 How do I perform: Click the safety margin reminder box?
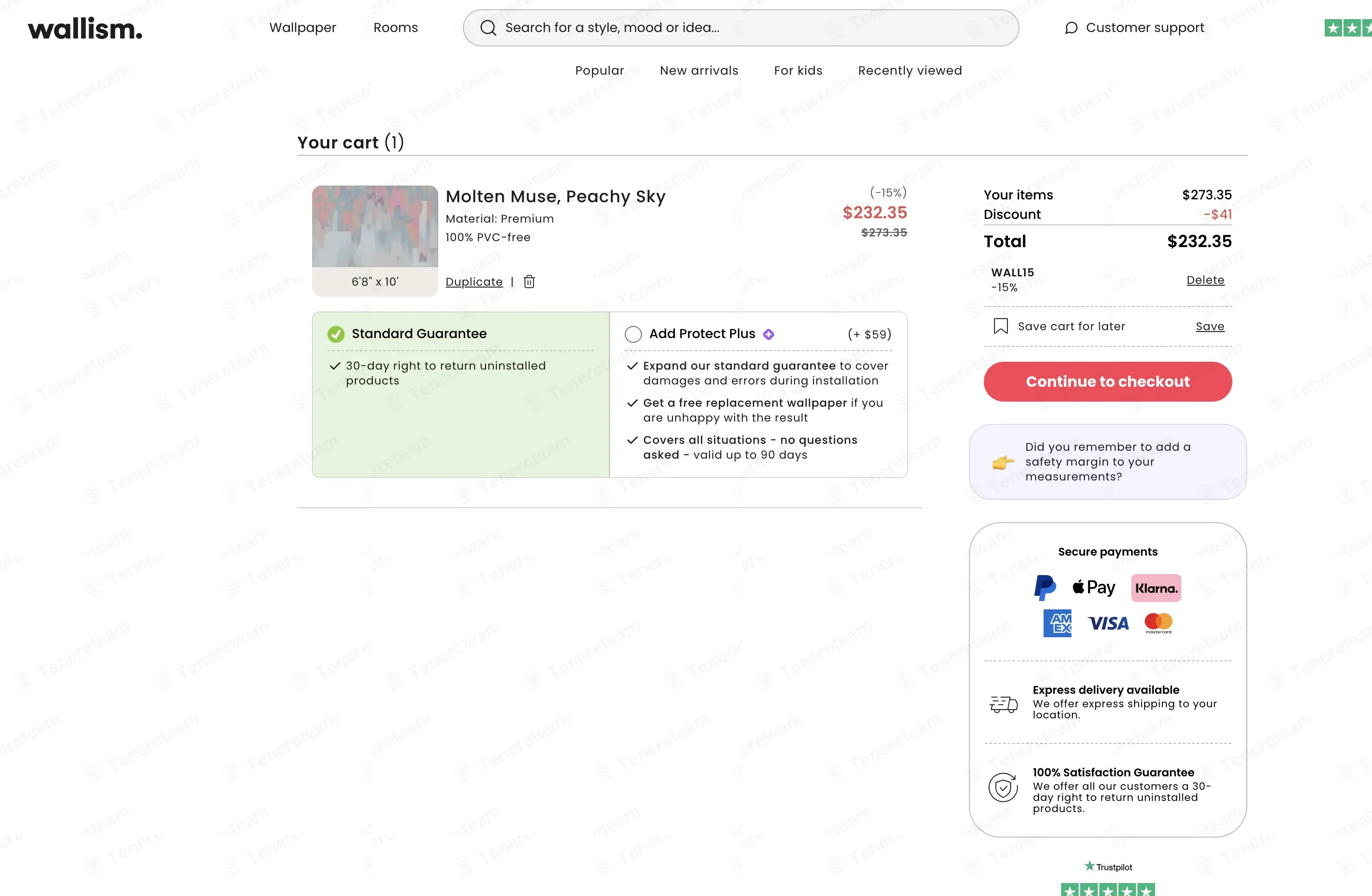coord(1108,462)
